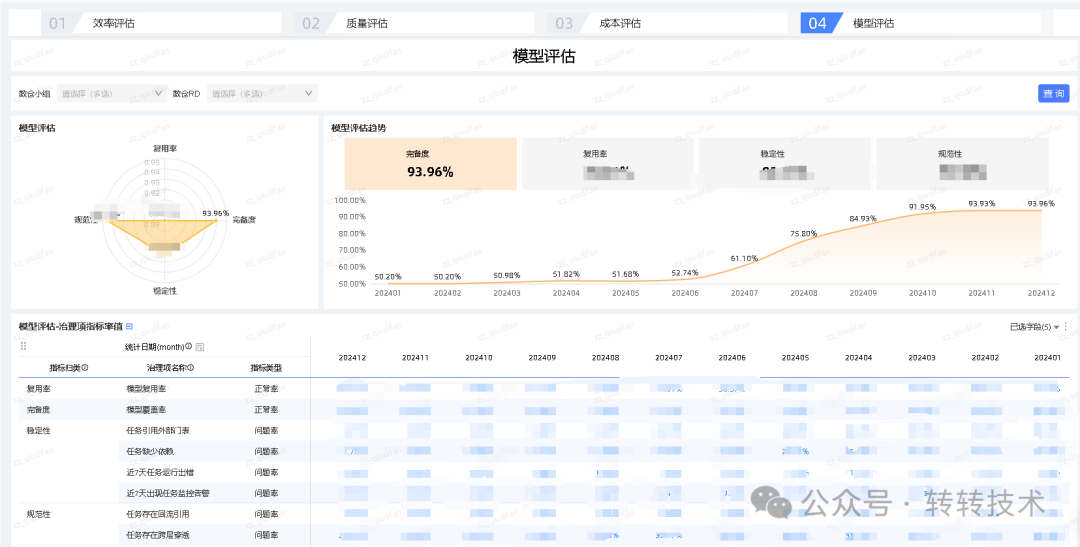Click the 93.93% point label on trend chart
This screenshot has height=547, width=1080.
point(982,204)
